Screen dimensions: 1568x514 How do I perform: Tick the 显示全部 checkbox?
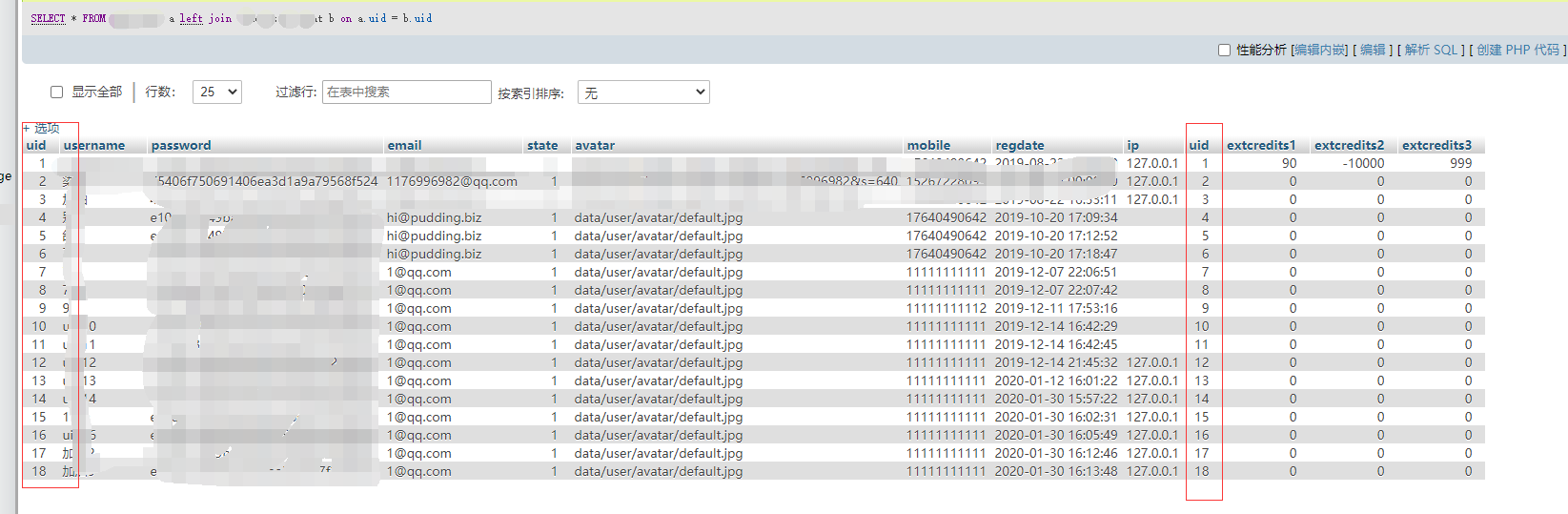point(57,93)
